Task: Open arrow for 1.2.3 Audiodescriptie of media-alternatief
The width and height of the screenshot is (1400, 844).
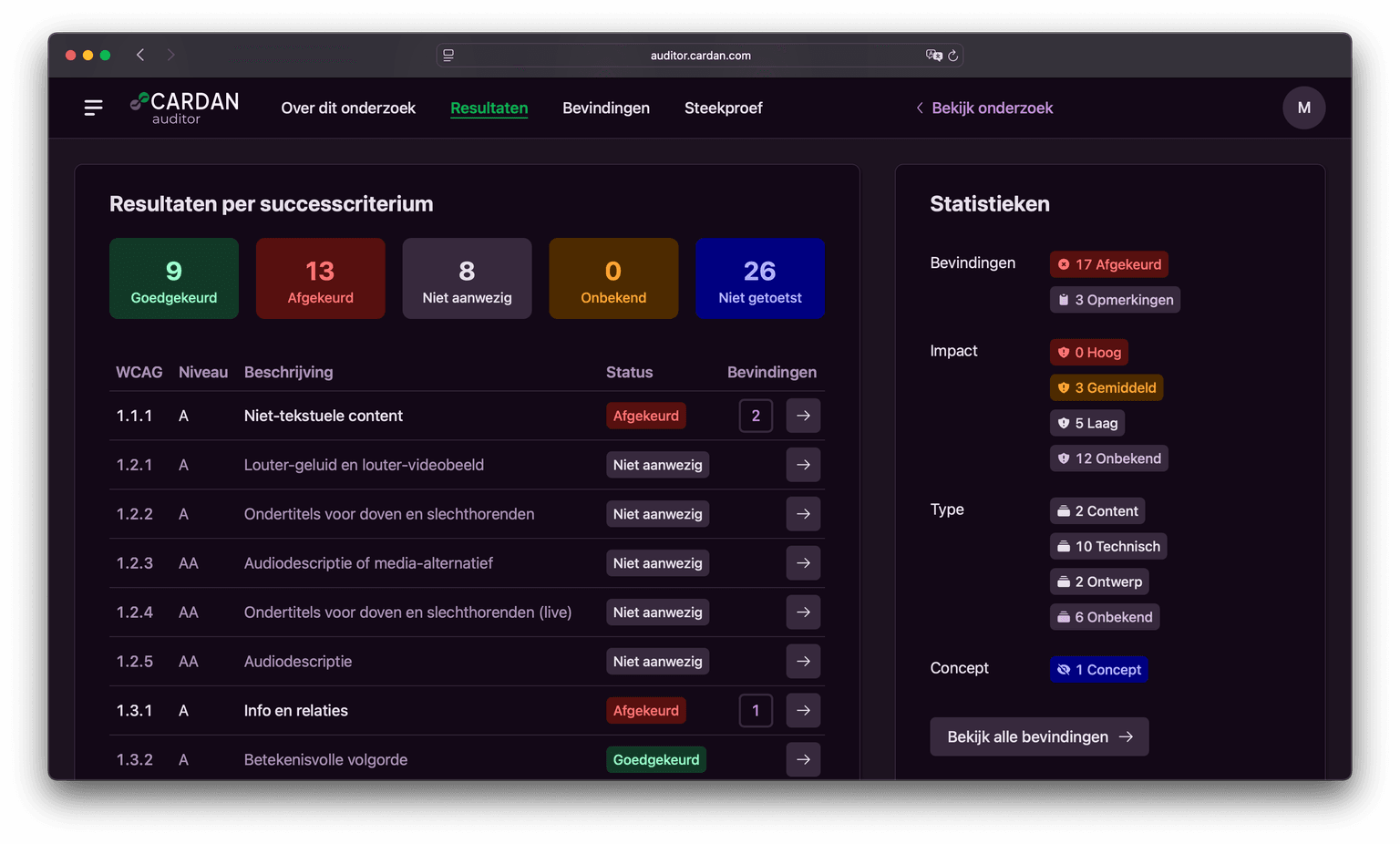Action: tap(803, 563)
